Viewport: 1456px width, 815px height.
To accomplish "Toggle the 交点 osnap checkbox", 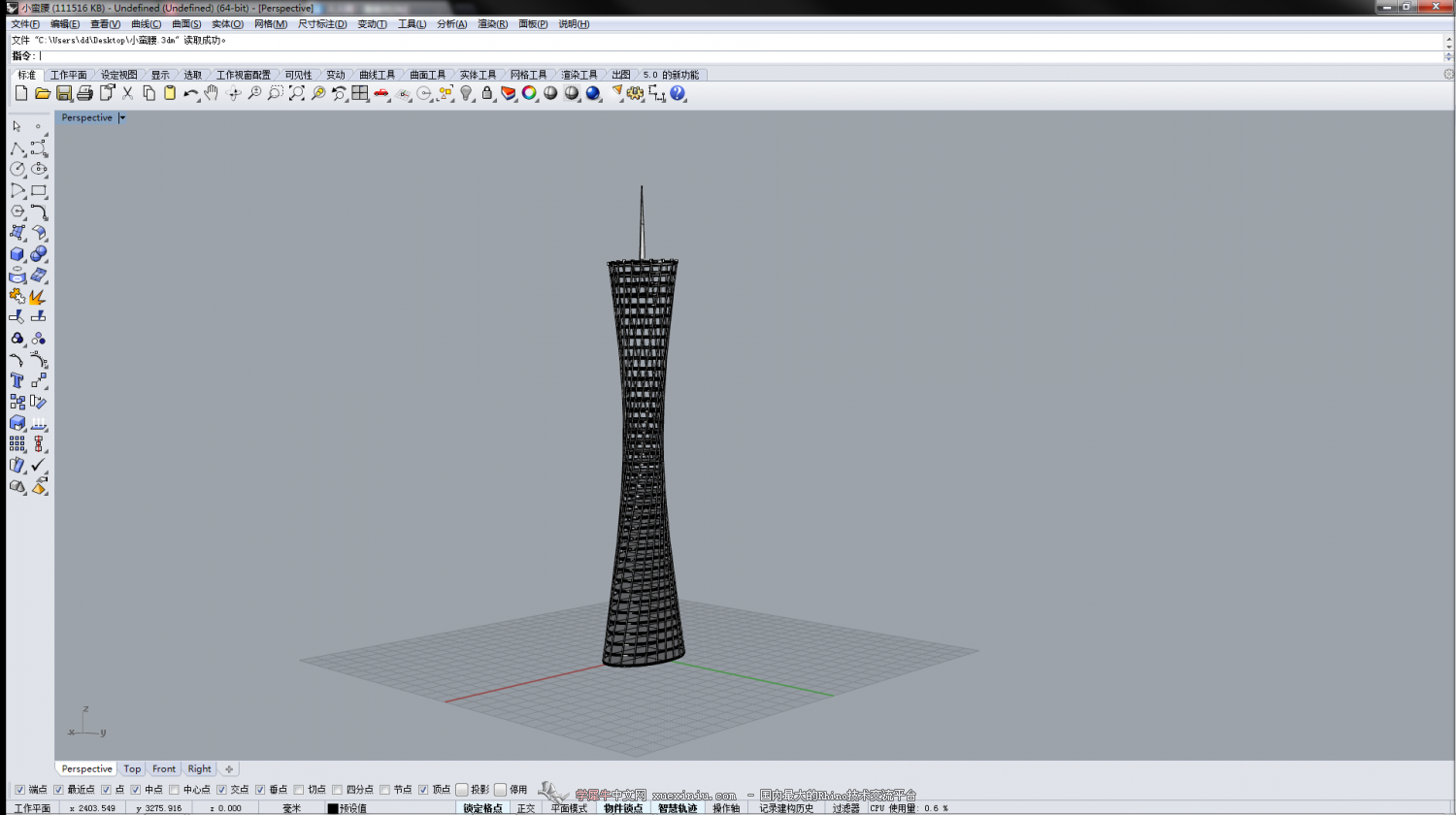I will pos(221,790).
